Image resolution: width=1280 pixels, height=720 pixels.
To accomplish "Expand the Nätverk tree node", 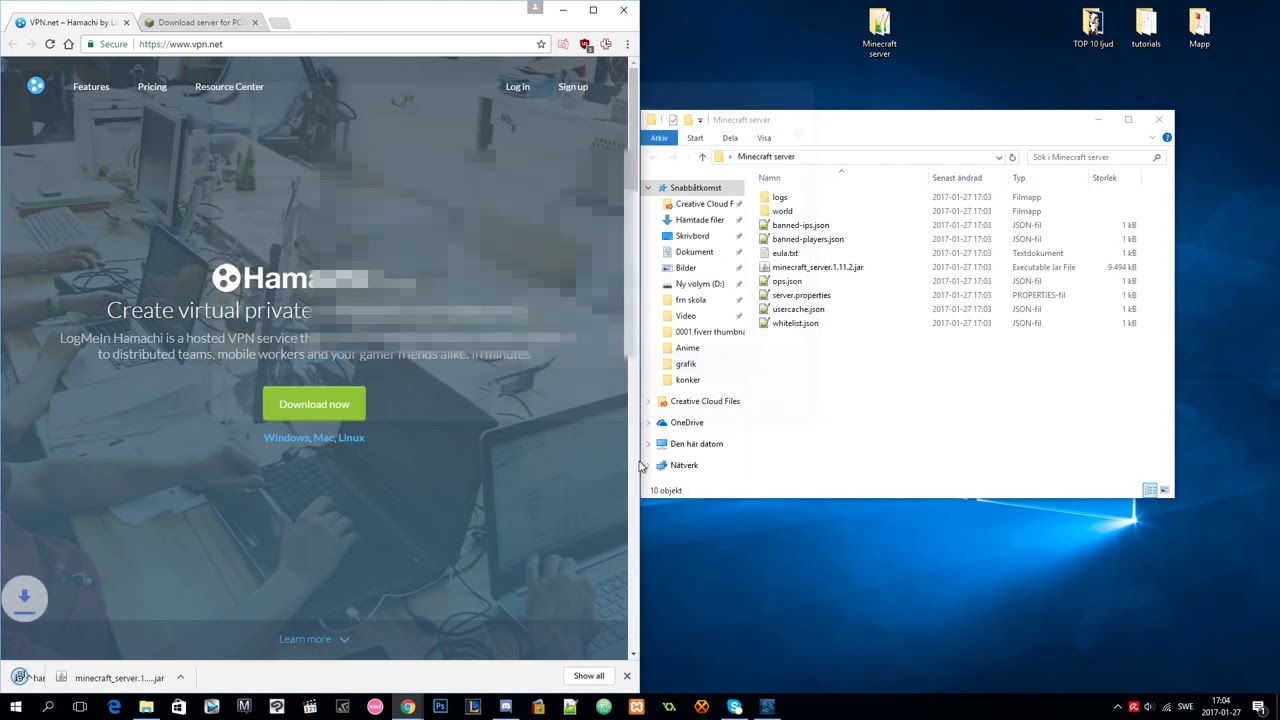I will point(648,465).
